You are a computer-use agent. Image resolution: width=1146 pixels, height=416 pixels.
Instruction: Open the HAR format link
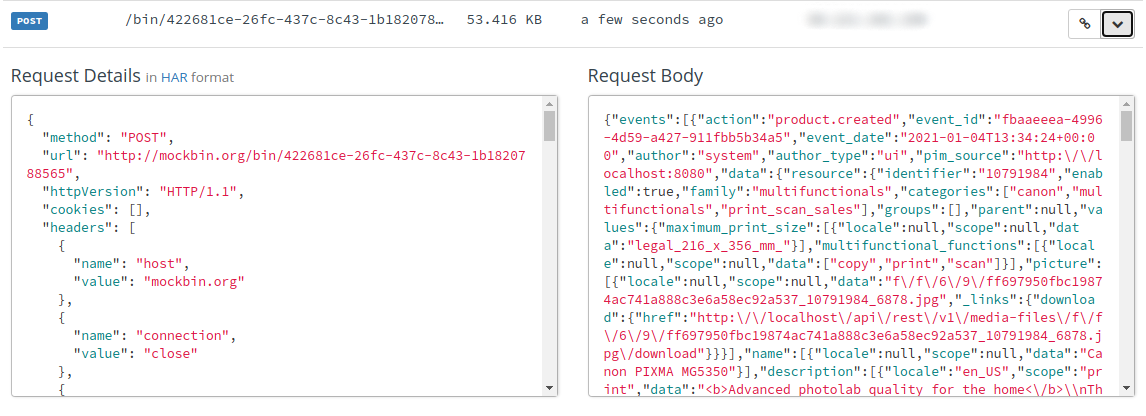[174, 77]
